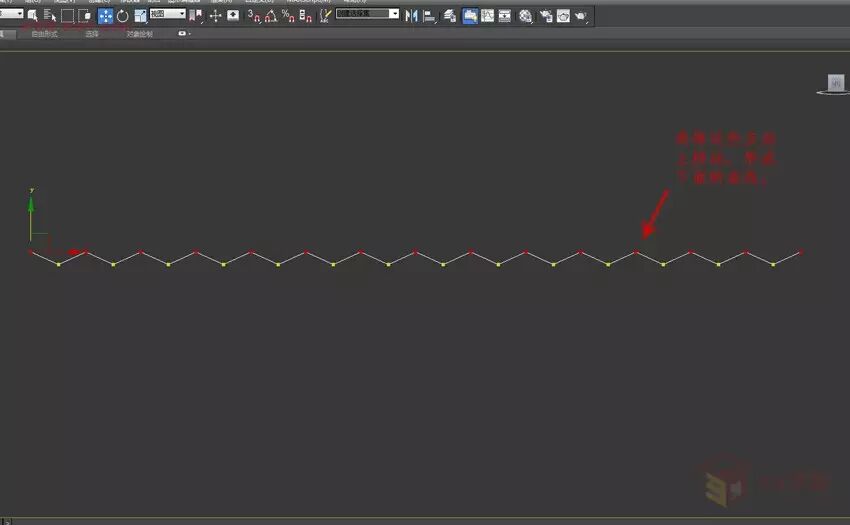Open named selection sets dropdown
Viewport: 850px width, 525px height.
tap(368, 14)
